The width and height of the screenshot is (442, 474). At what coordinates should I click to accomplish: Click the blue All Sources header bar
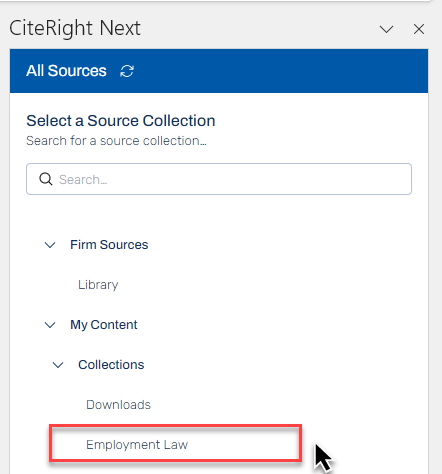[219, 71]
